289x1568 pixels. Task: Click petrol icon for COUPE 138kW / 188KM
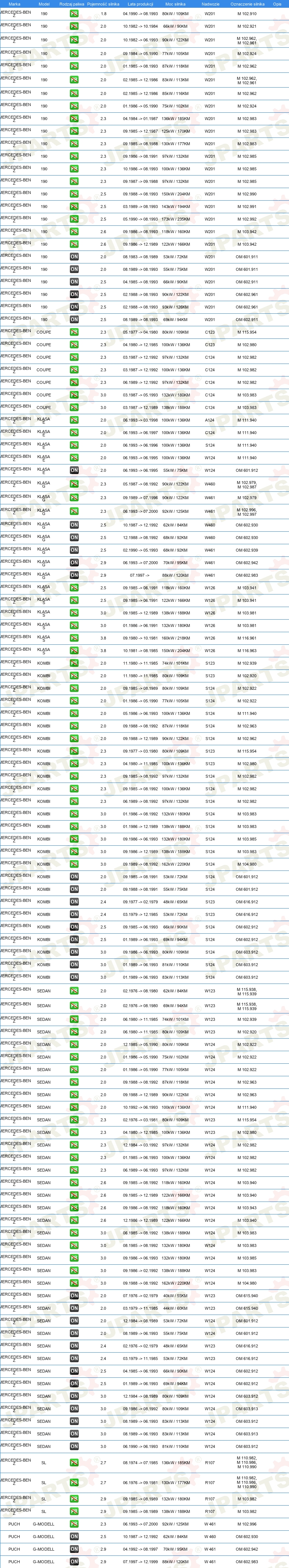click(x=74, y=408)
